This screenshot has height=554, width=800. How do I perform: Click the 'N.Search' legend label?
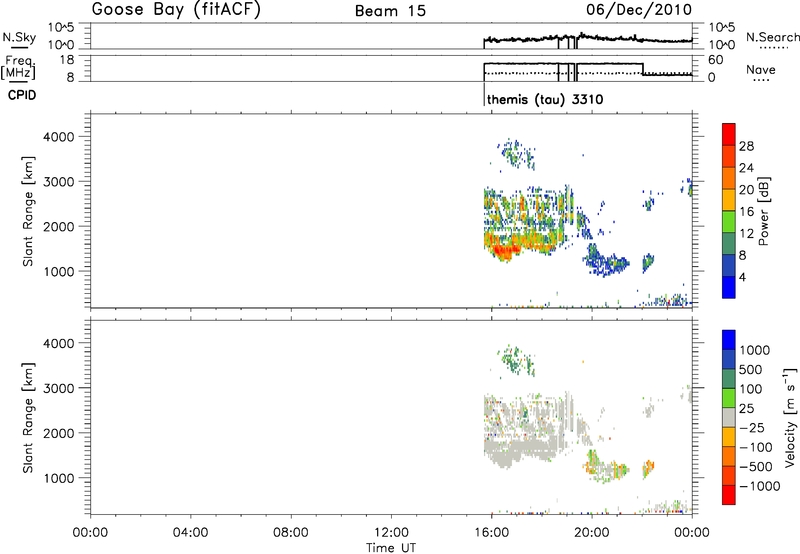773,37
